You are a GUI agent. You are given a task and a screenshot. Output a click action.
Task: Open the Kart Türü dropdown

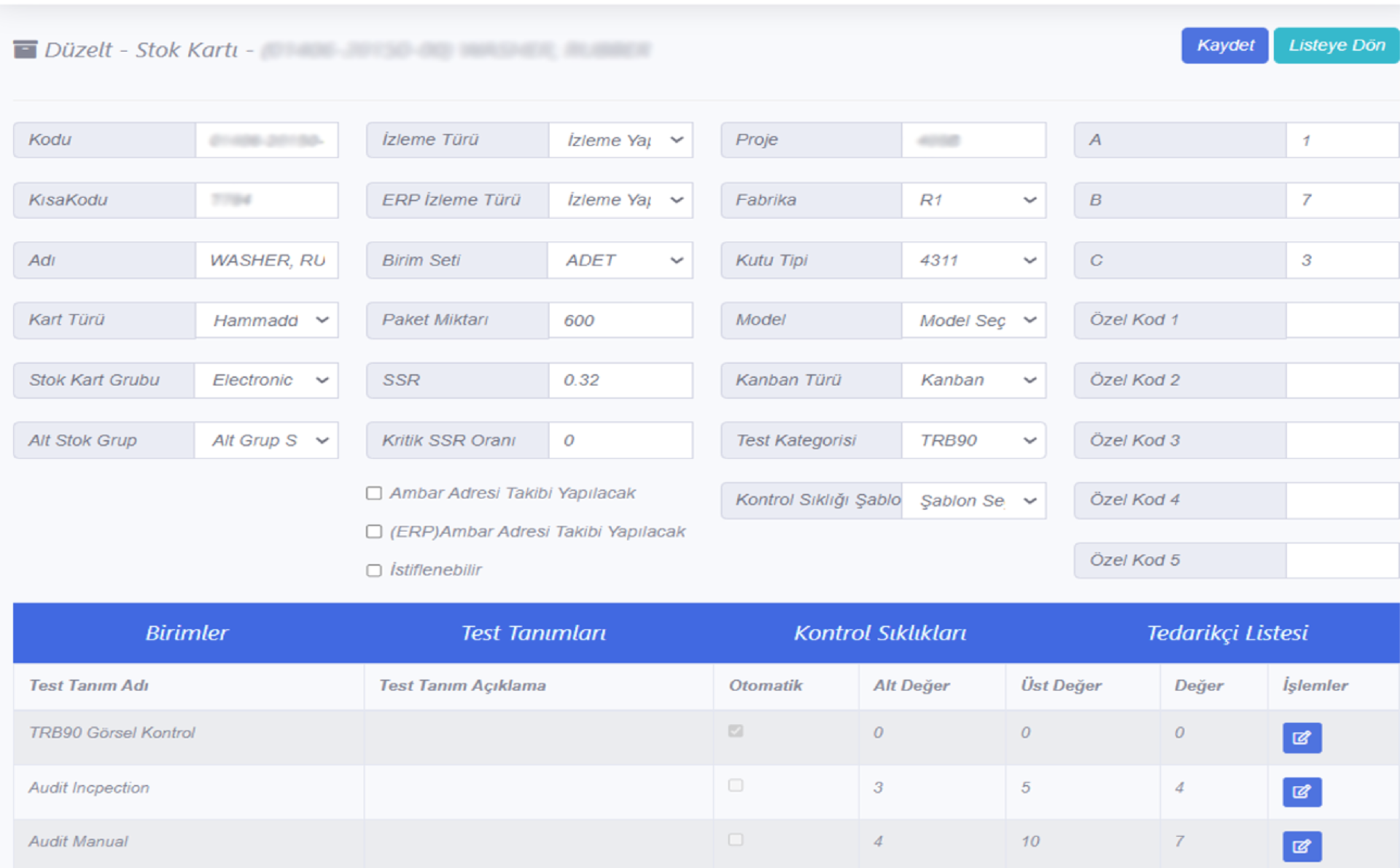266,320
